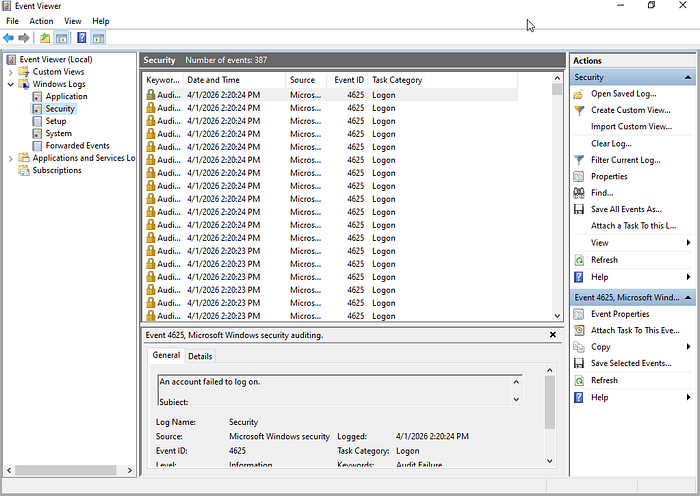Toggle the Show/Hide Console Tree toolbar icon
Image resolution: width=700 pixels, height=496 pixels.
tap(61, 38)
